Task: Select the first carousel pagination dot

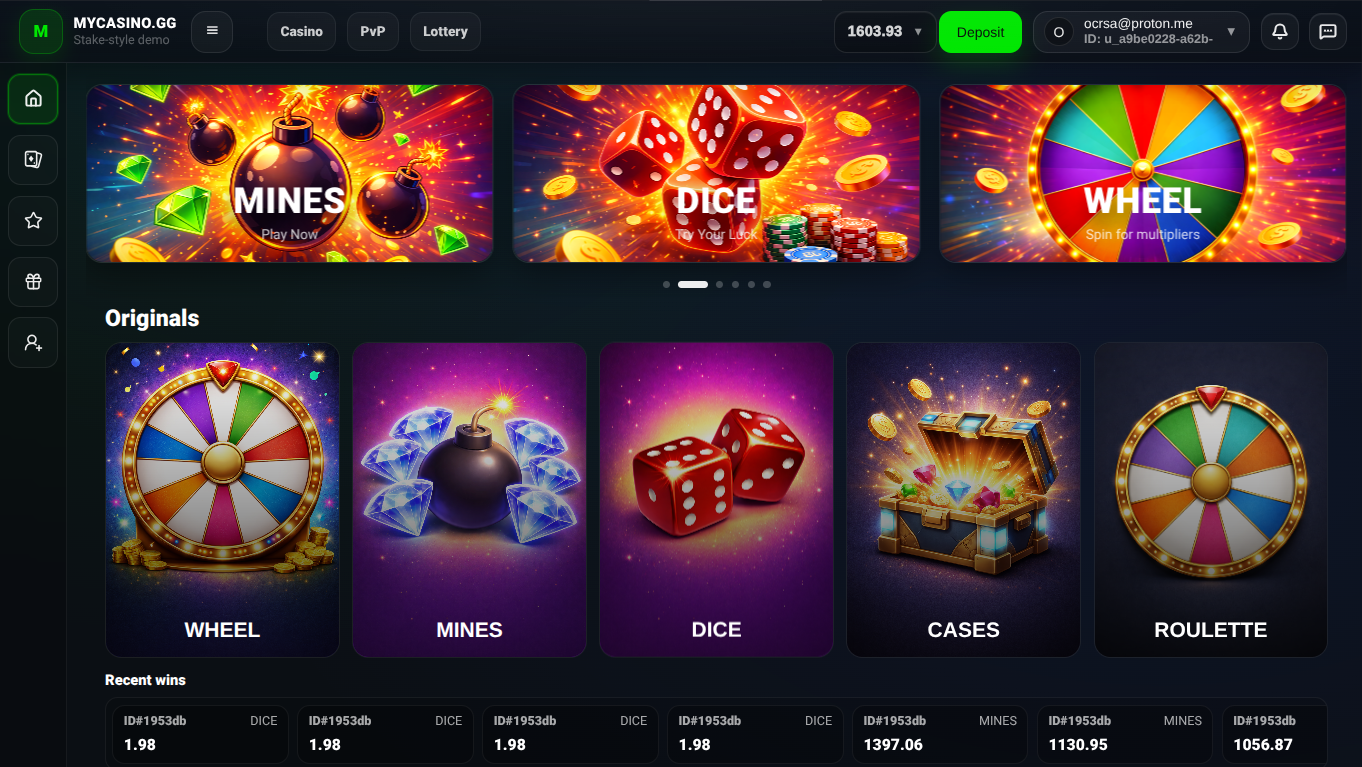Action: (x=667, y=285)
